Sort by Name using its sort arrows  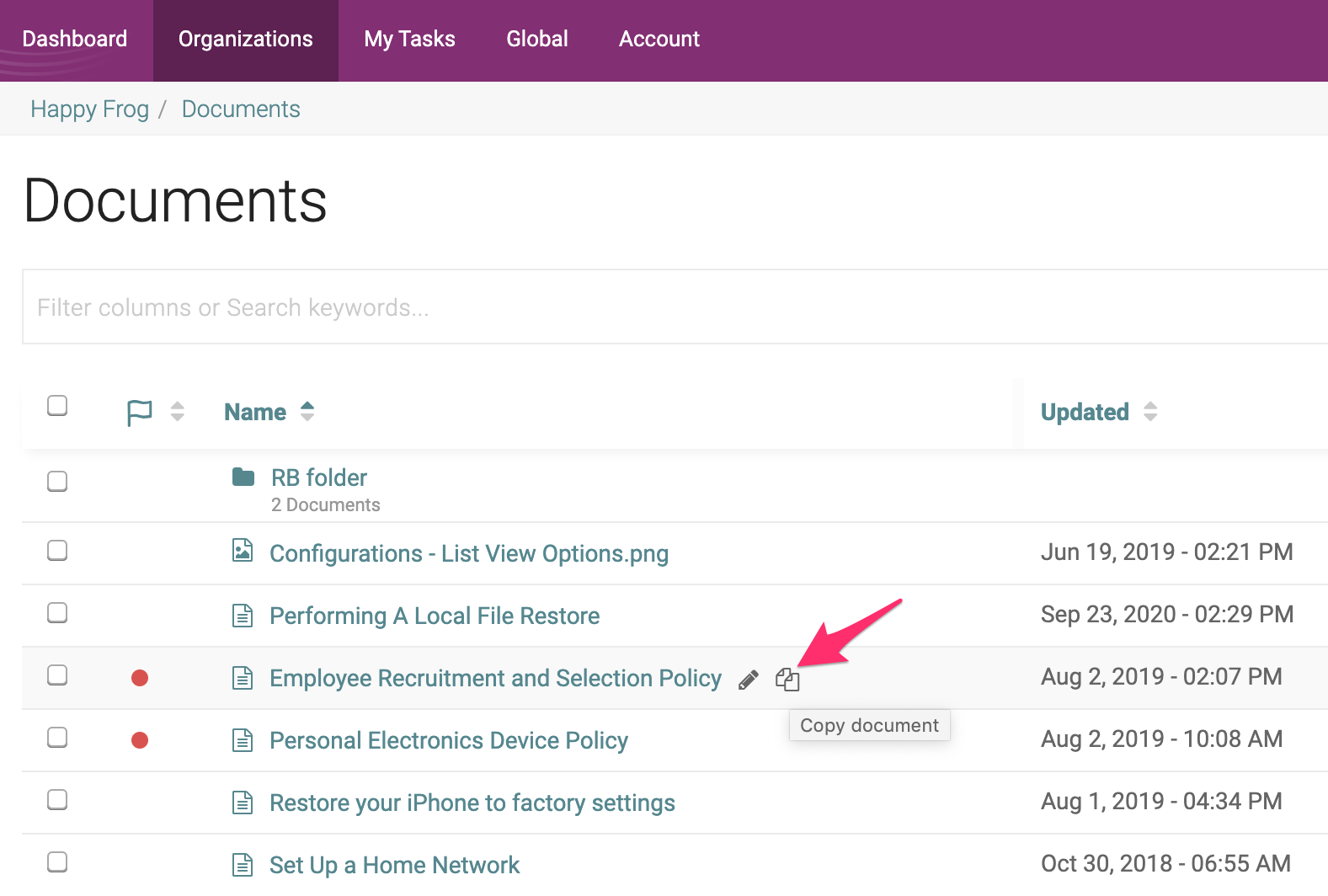click(307, 412)
